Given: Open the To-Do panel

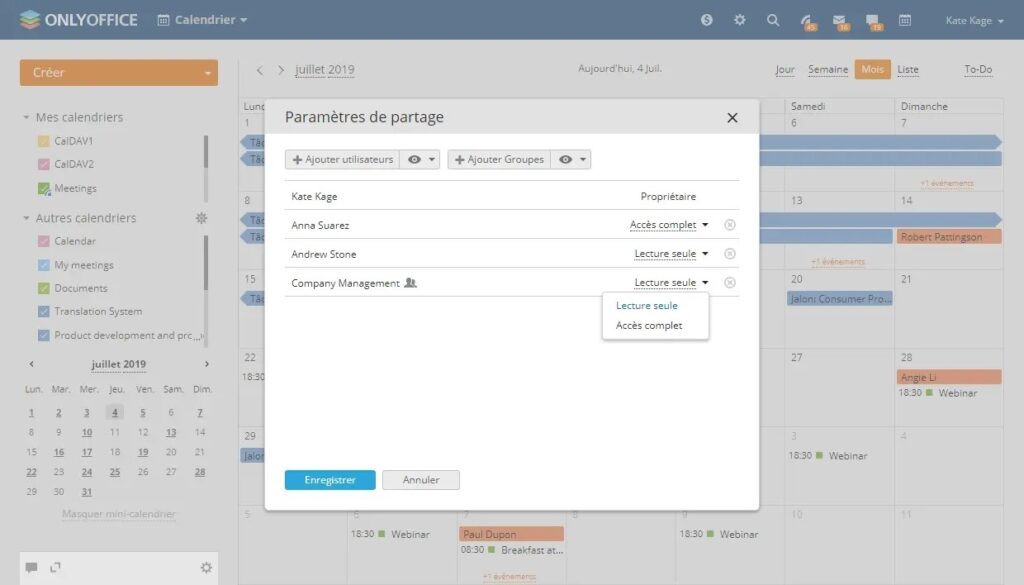Looking at the screenshot, I should (978, 69).
